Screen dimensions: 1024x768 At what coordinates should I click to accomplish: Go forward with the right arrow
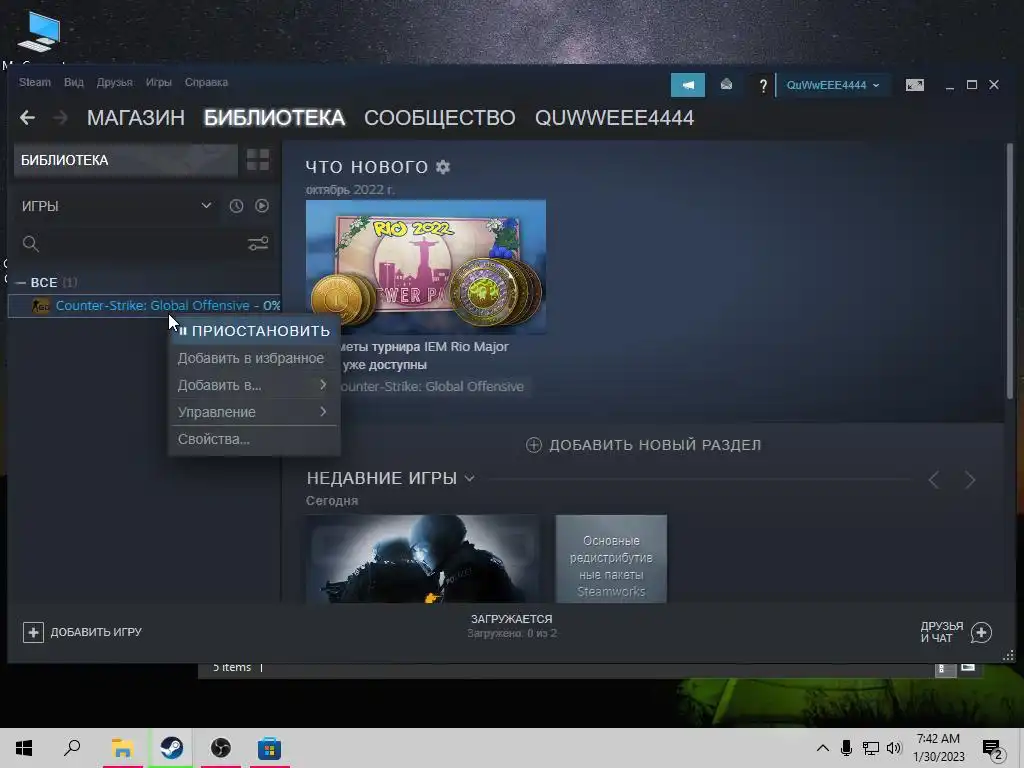[61, 118]
